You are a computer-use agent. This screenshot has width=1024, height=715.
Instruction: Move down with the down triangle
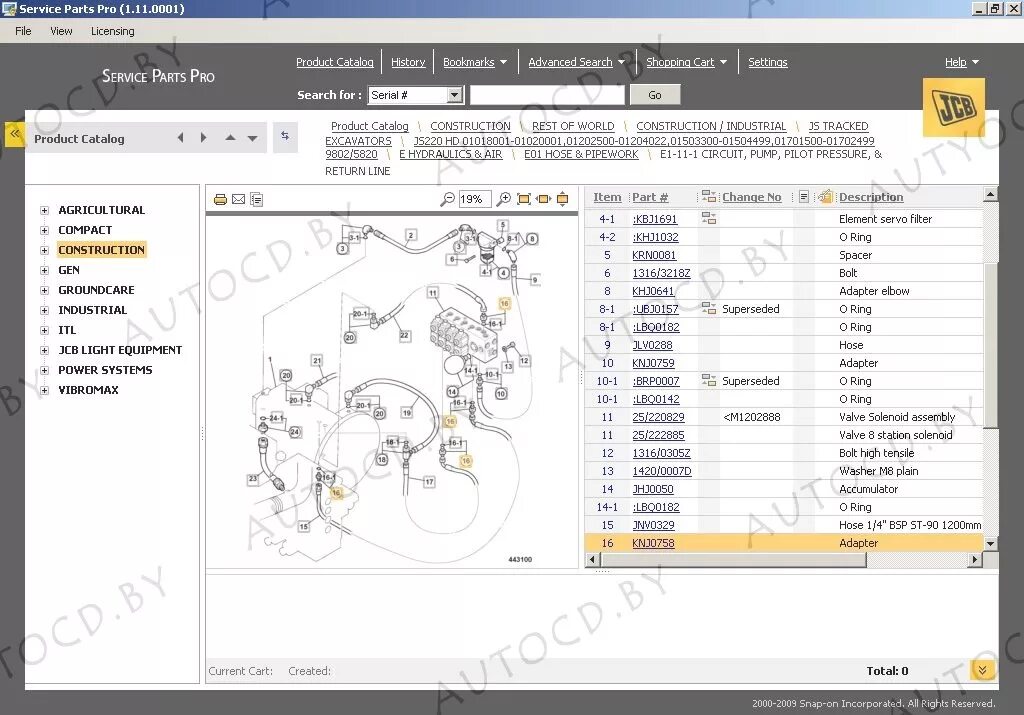(252, 138)
